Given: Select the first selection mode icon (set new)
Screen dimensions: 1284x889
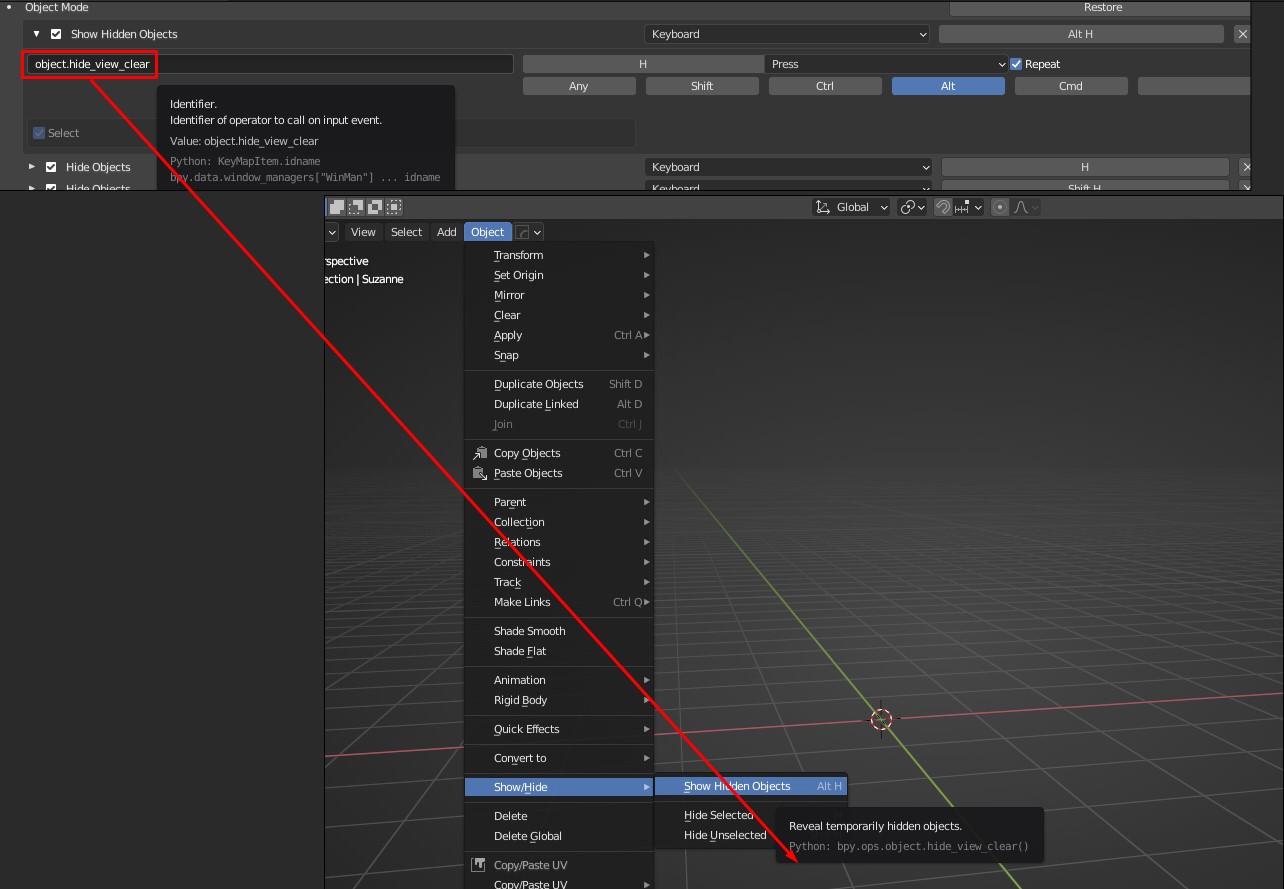Looking at the screenshot, I should point(337,207).
